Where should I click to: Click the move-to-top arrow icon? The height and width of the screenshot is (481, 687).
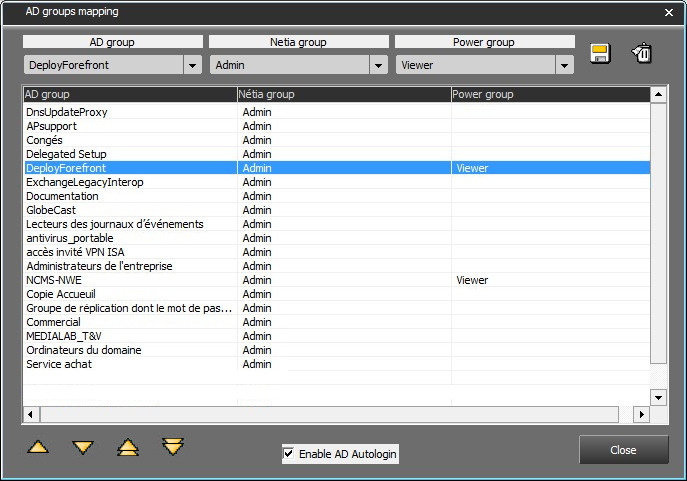tap(128, 447)
